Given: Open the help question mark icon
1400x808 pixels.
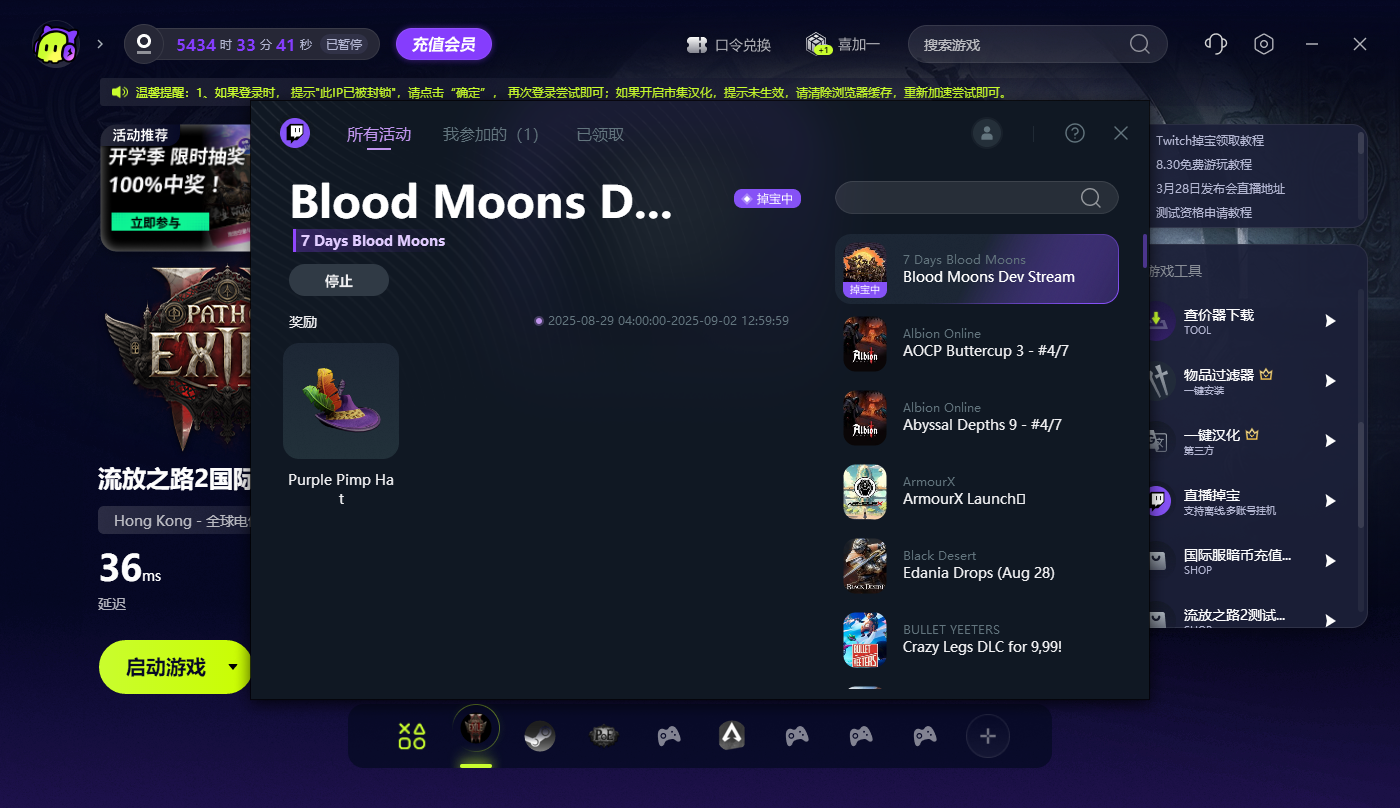Looking at the screenshot, I should tap(1075, 133).
